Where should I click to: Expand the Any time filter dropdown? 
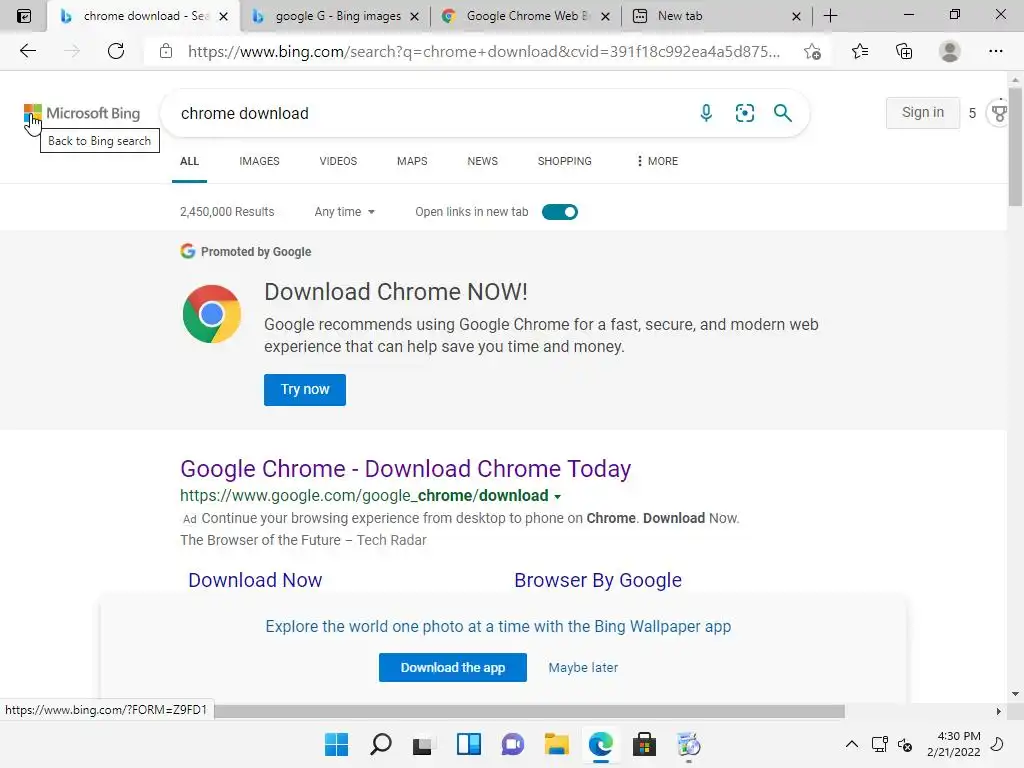[x=344, y=212]
